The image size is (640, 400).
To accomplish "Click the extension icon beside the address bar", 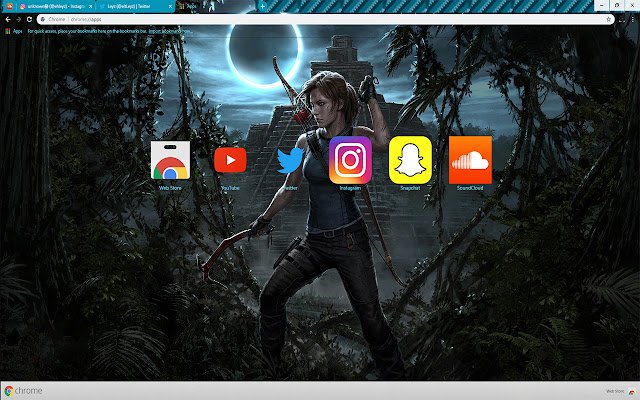I will click(x=622, y=19).
